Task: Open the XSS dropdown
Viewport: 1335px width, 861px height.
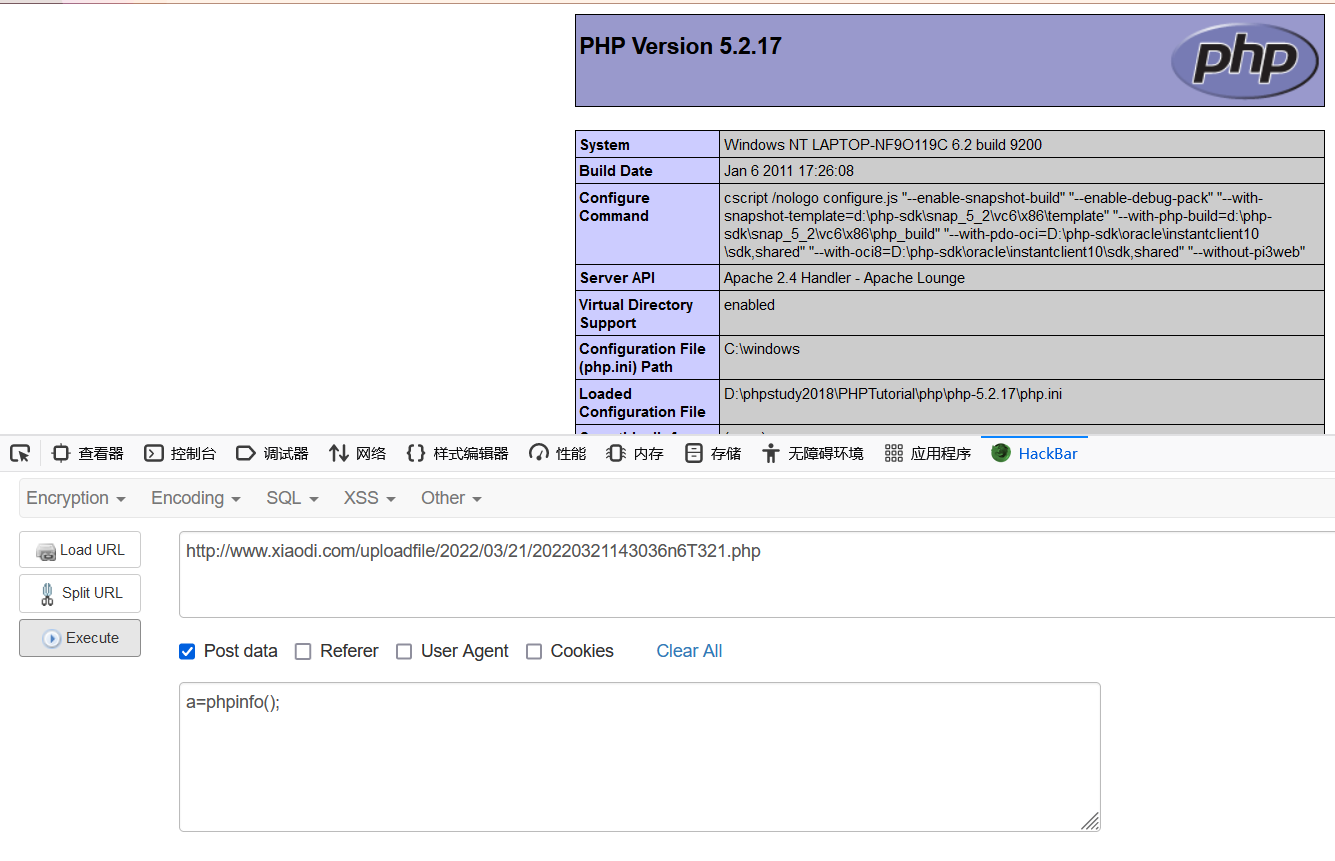Action: 368,497
